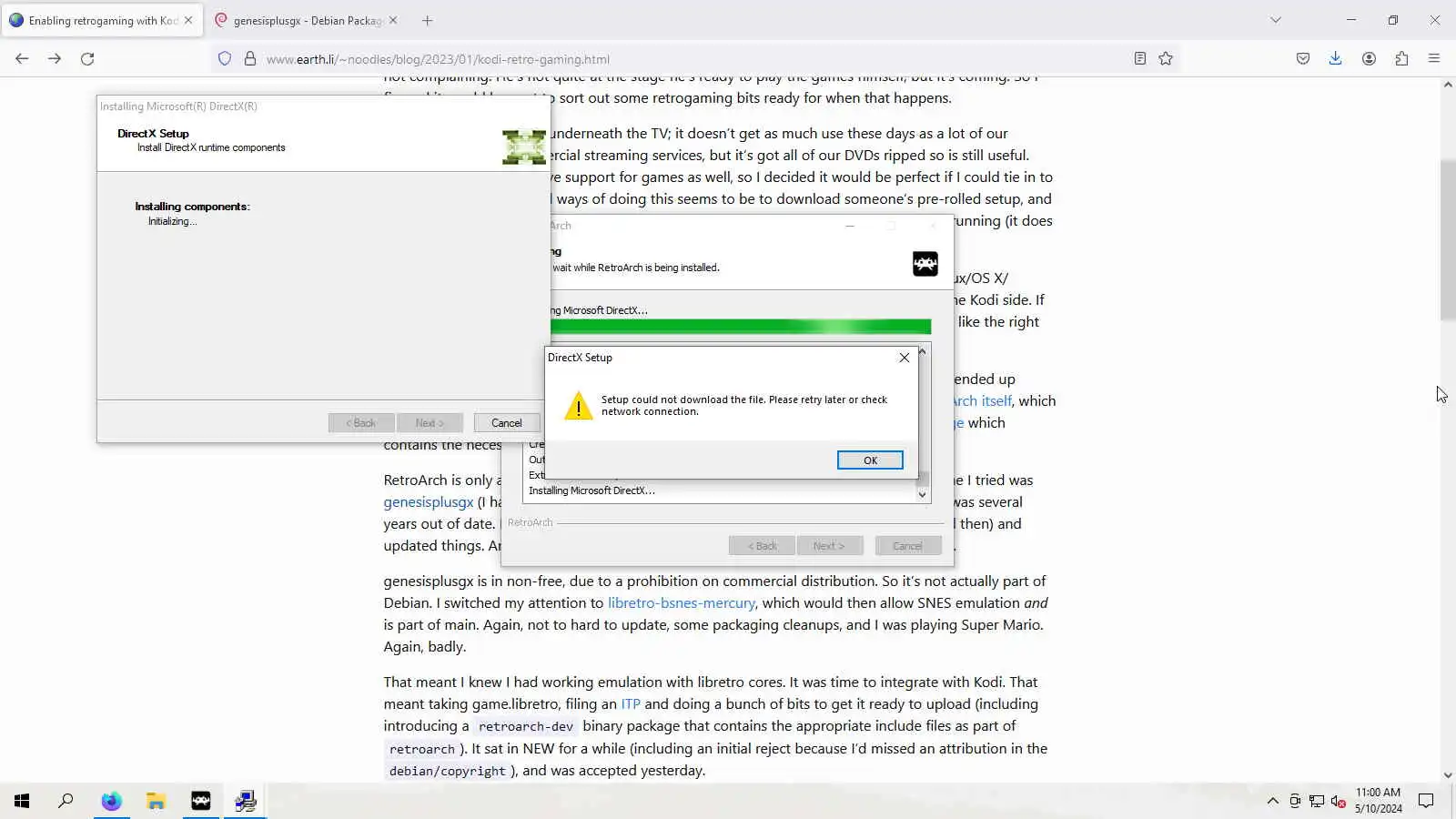Click the DirectX logo in the setup wizard
Viewport: 1456px width, 819px height.
coord(524,147)
